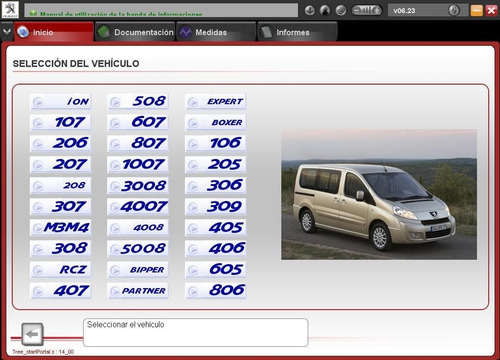Choose the 306 vehicle
The height and width of the screenshot is (360, 500).
pos(216,186)
